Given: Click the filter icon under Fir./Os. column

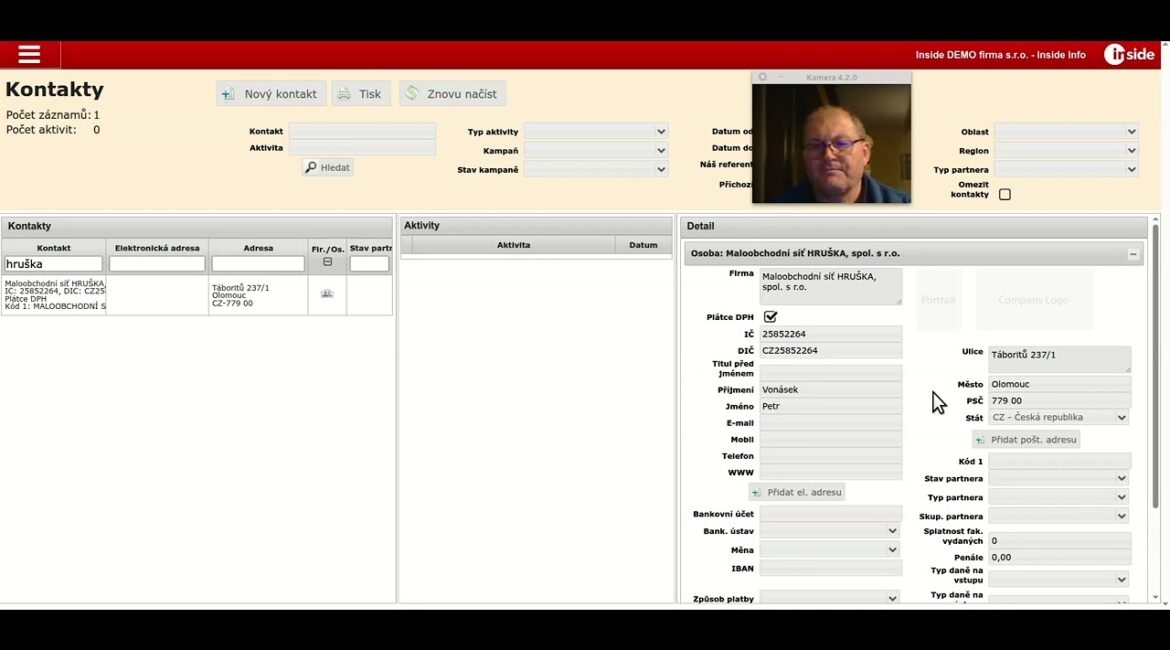Looking at the screenshot, I should (327, 262).
